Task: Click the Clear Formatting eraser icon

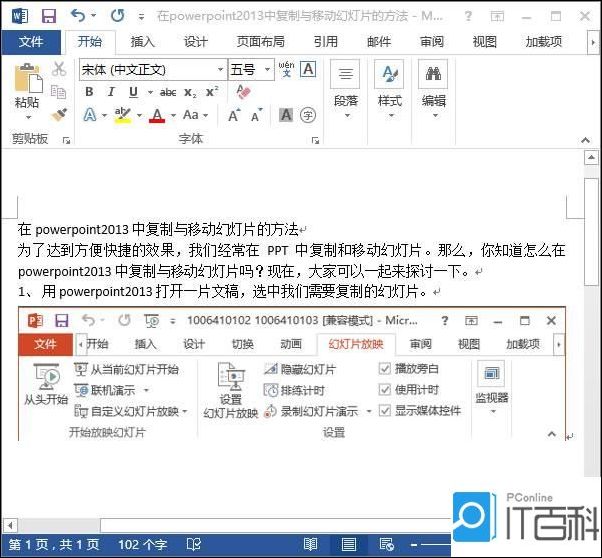Action: [242, 92]
